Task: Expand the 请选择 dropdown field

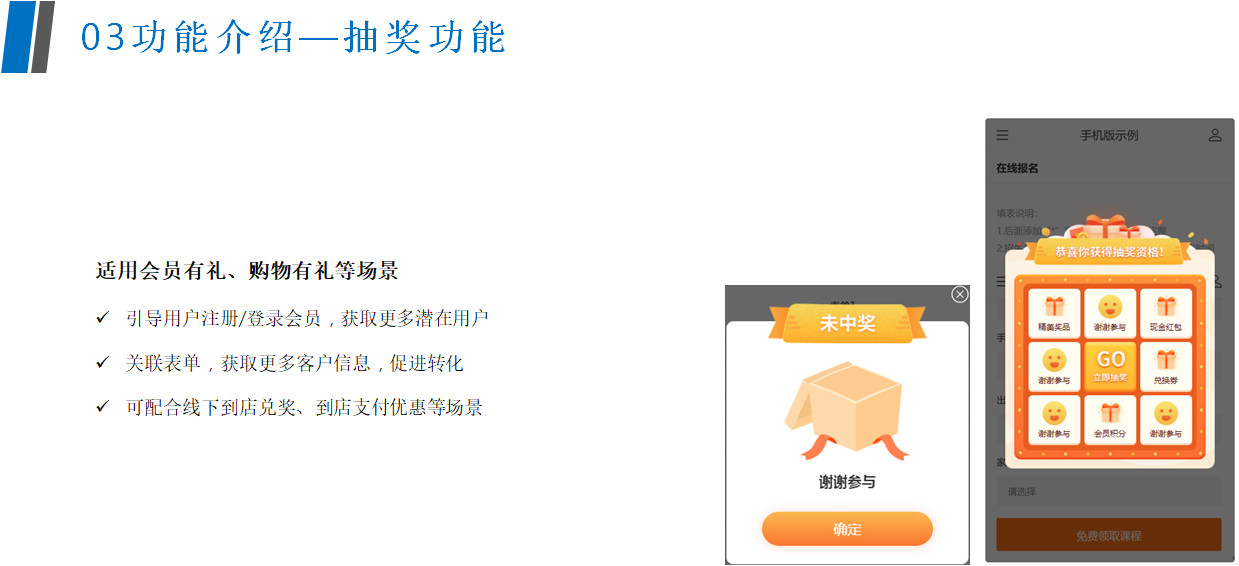Action: point(1108,491)
